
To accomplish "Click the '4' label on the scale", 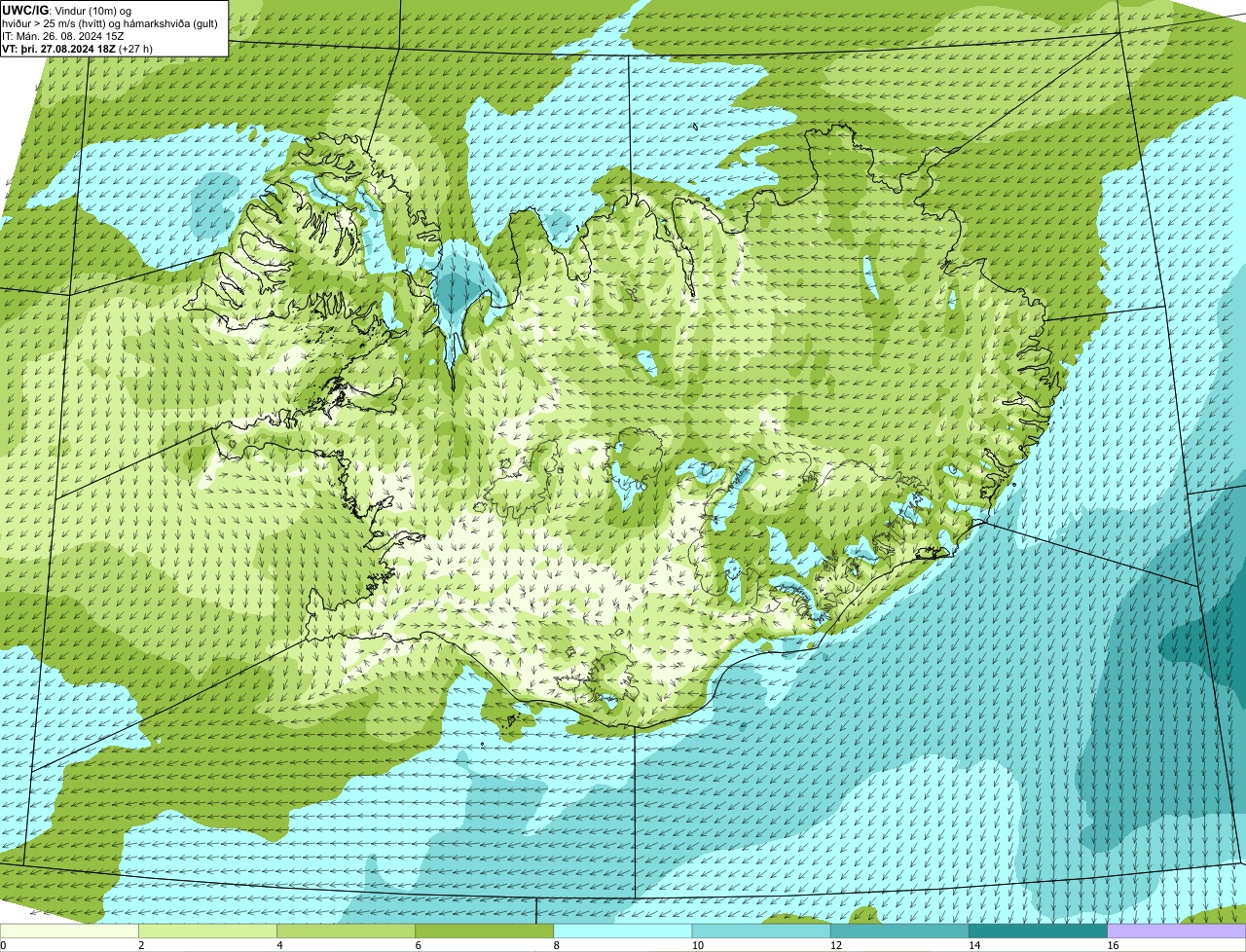I will (279, 945).
